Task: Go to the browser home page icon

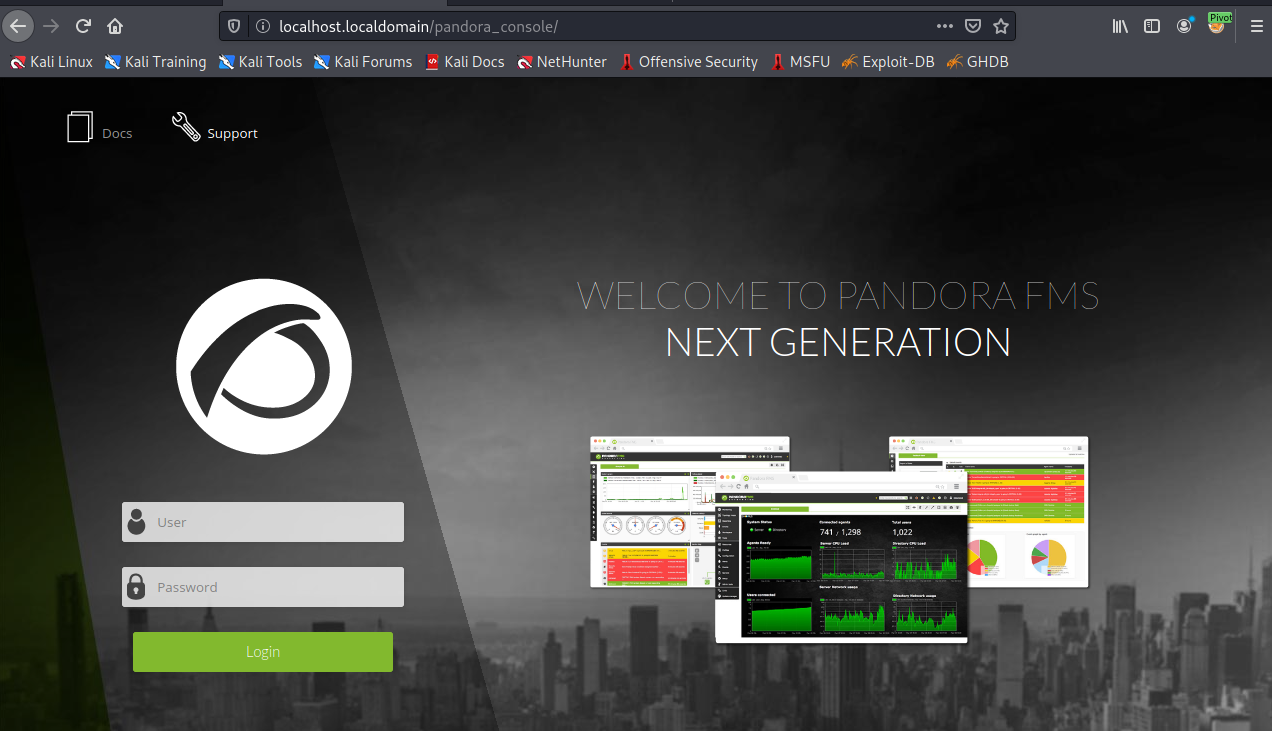Action: [x=115, y=26]
